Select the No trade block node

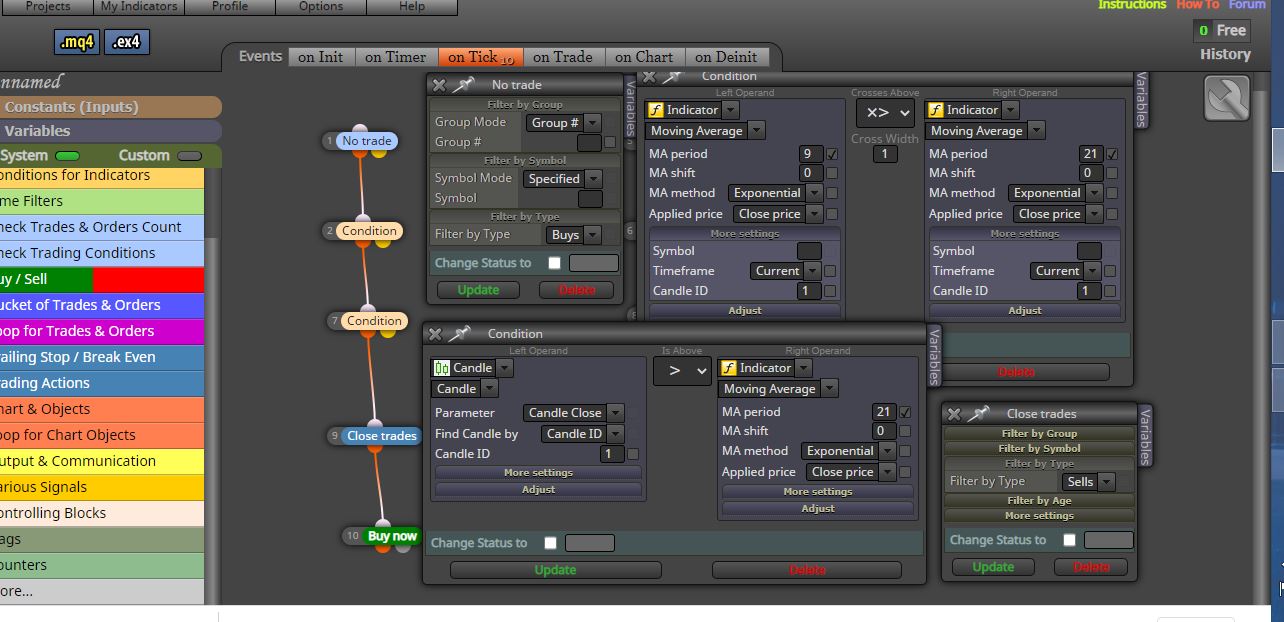pyautogui.click(x=366, y=141)
